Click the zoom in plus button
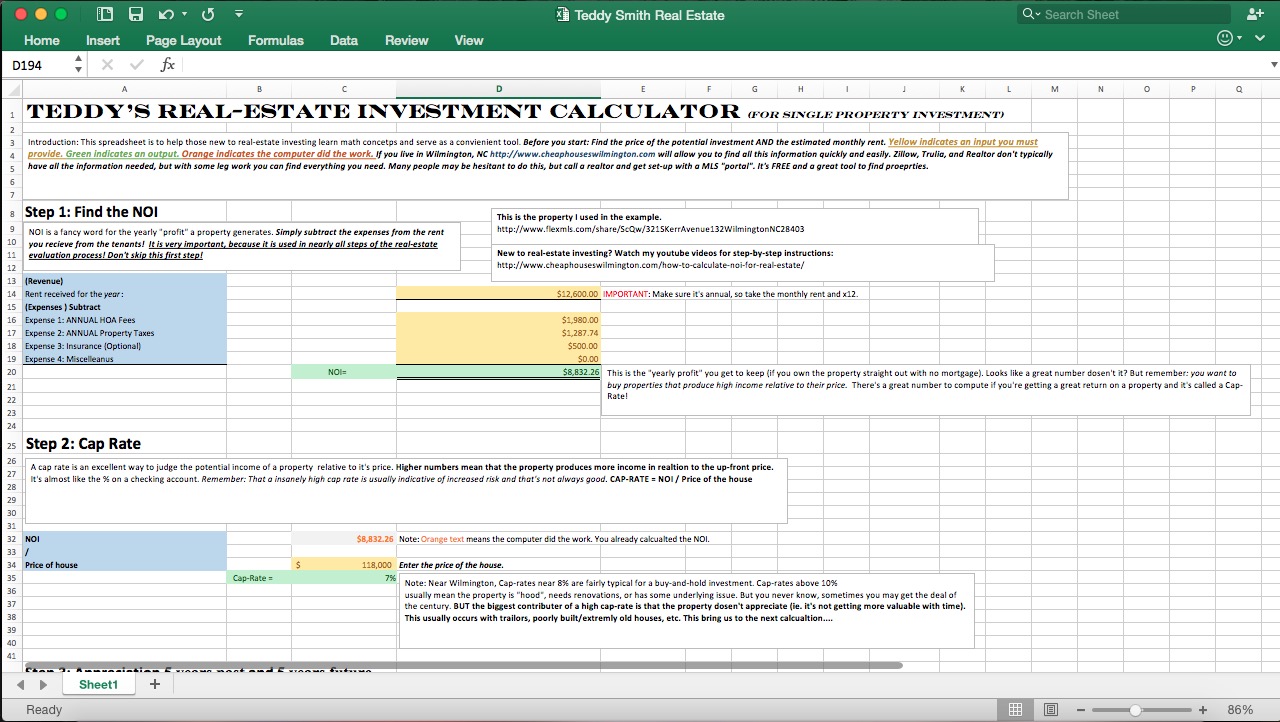The height and width of the screenshot is (722, 1280). point(1203,709)
